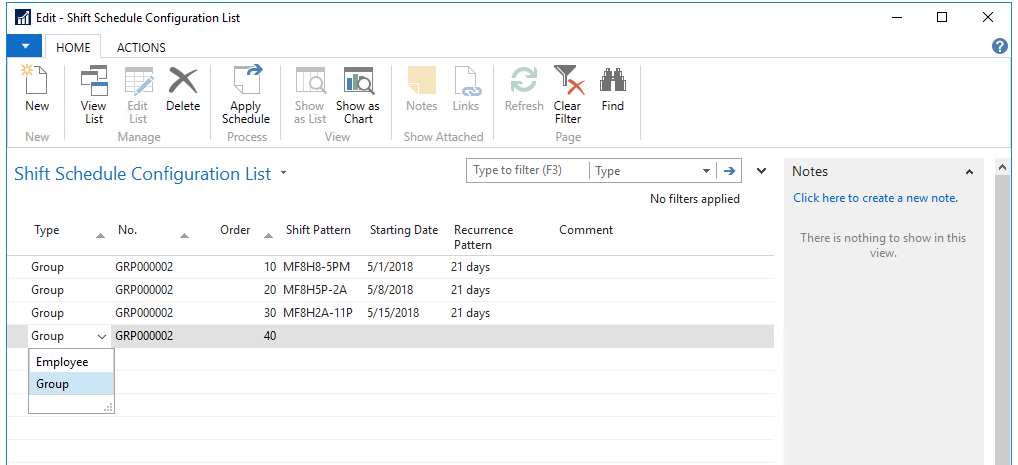This screenshot has height=465, width=1018.
Task: Expand the filter field Type combo box
Action: 706,171
